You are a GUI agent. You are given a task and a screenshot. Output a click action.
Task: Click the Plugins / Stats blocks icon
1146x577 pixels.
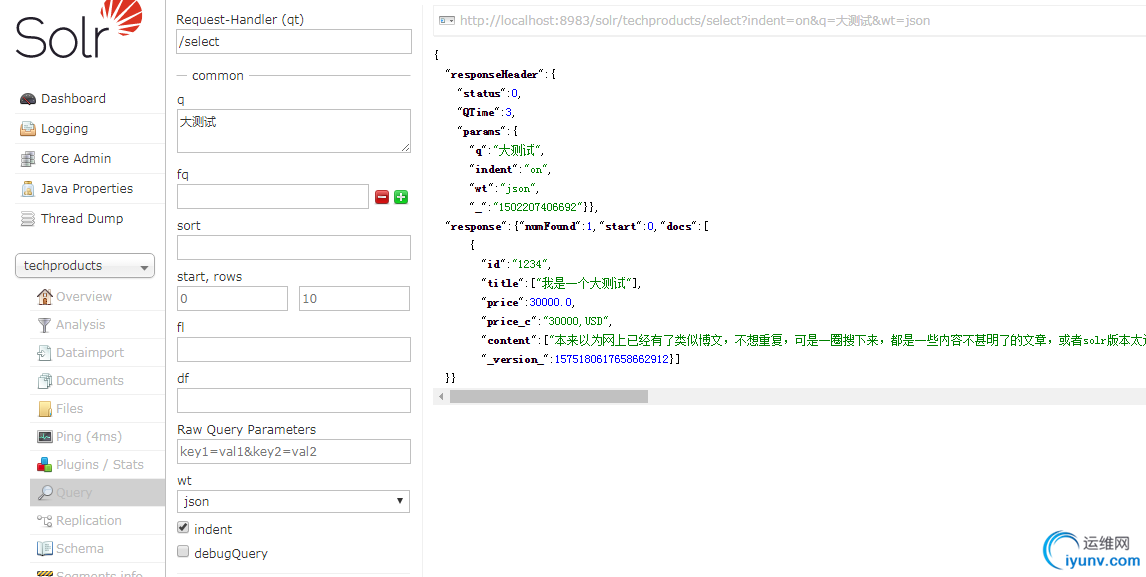click(x=45, y=464)
